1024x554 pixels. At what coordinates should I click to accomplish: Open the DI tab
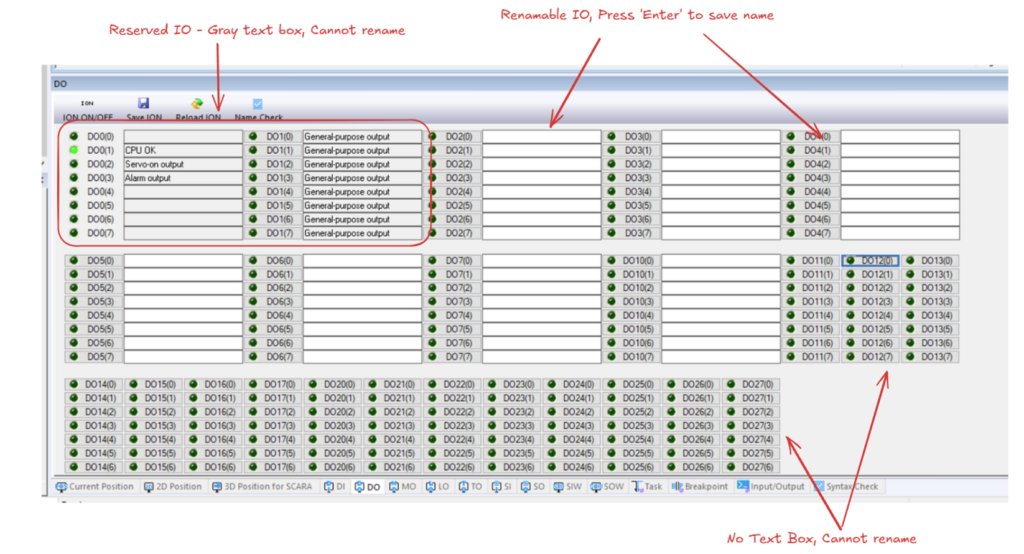[334, 487]
